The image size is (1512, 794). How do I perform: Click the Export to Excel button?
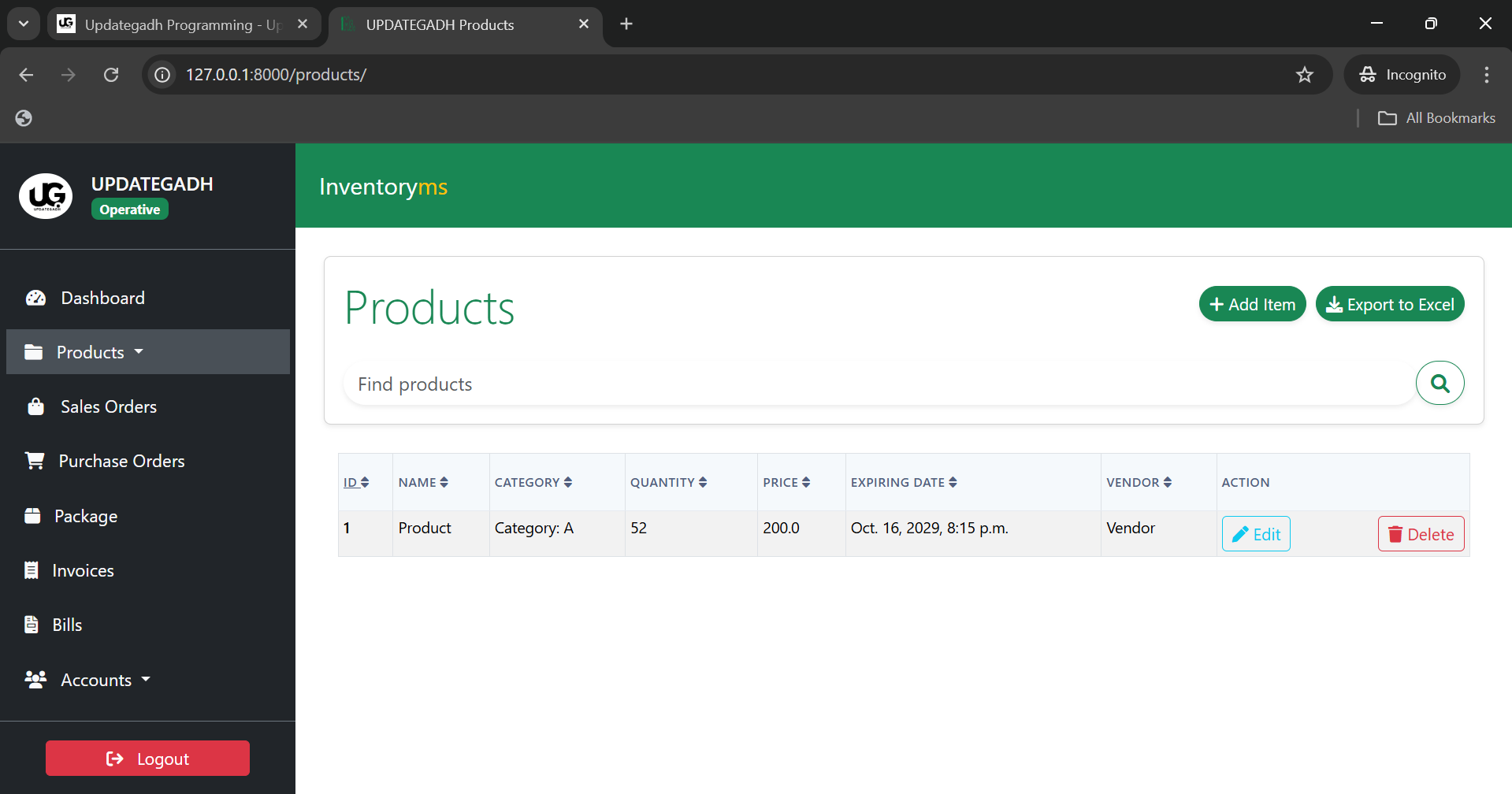tap(1390, 304)
